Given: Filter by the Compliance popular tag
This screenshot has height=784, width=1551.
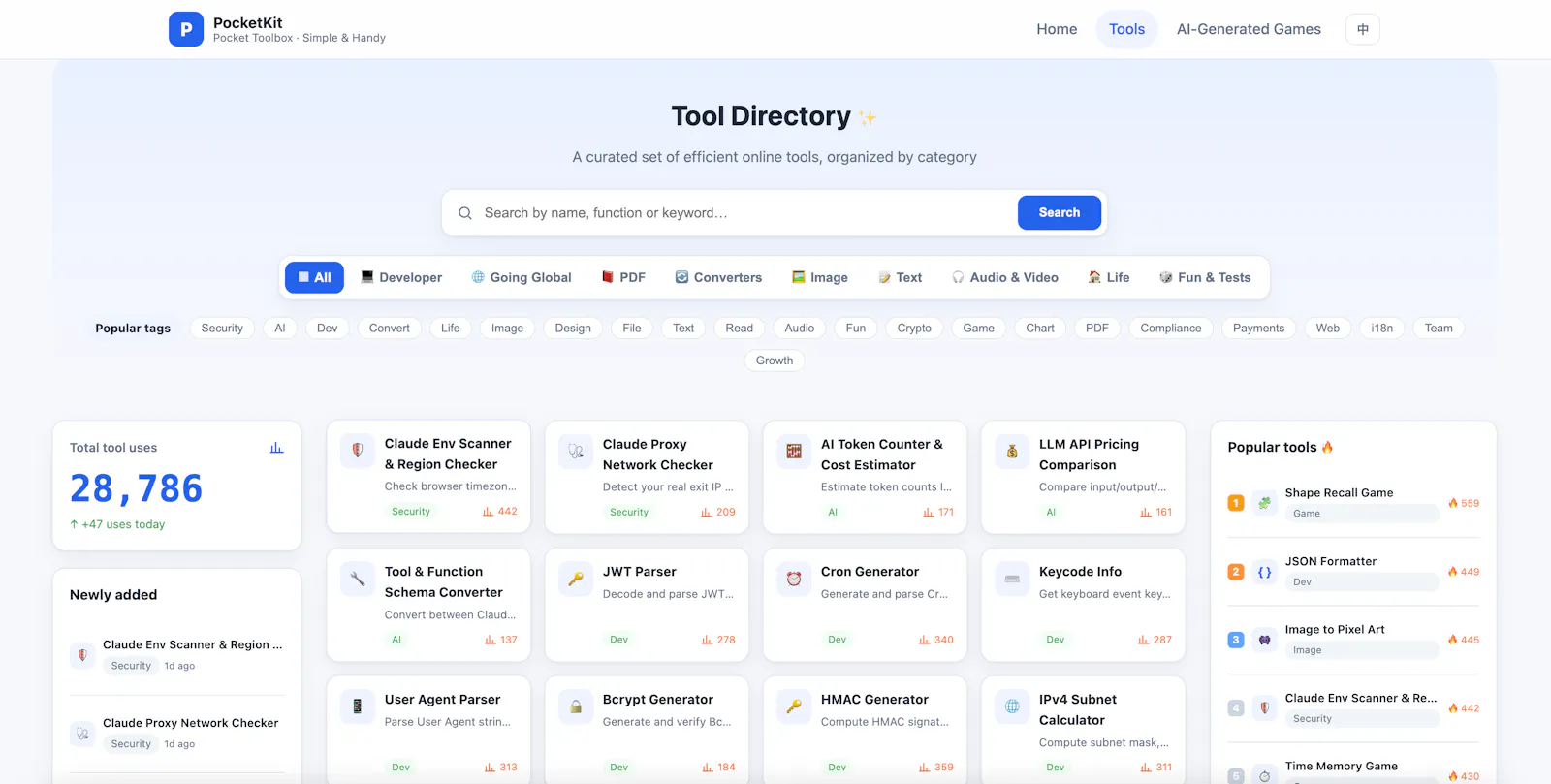Looking at the screenshot, I should click(1171, 328).
